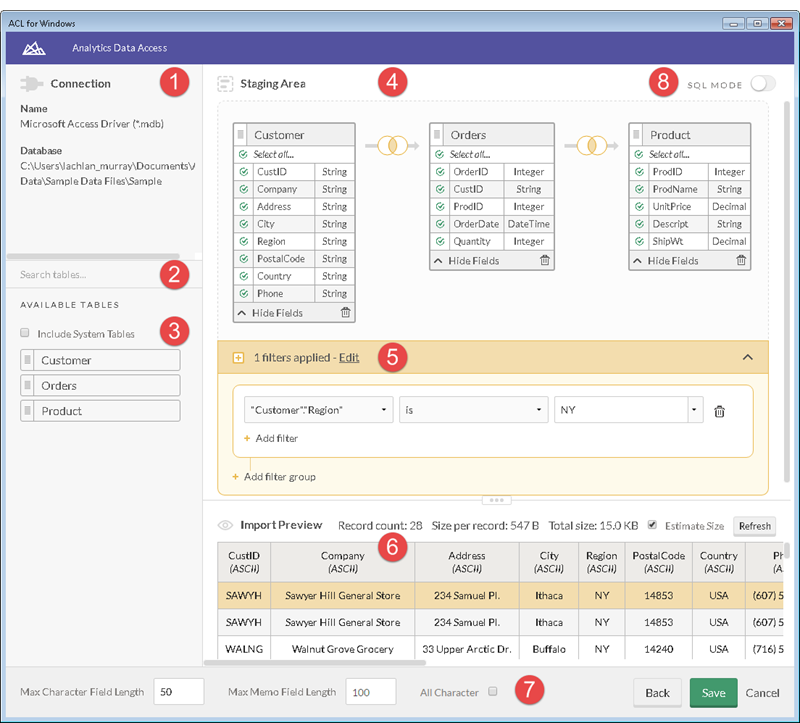Screen dimensions: 800x723
Task: Collapse Customer fields with Hide Fields
Action: coord(270,313)
